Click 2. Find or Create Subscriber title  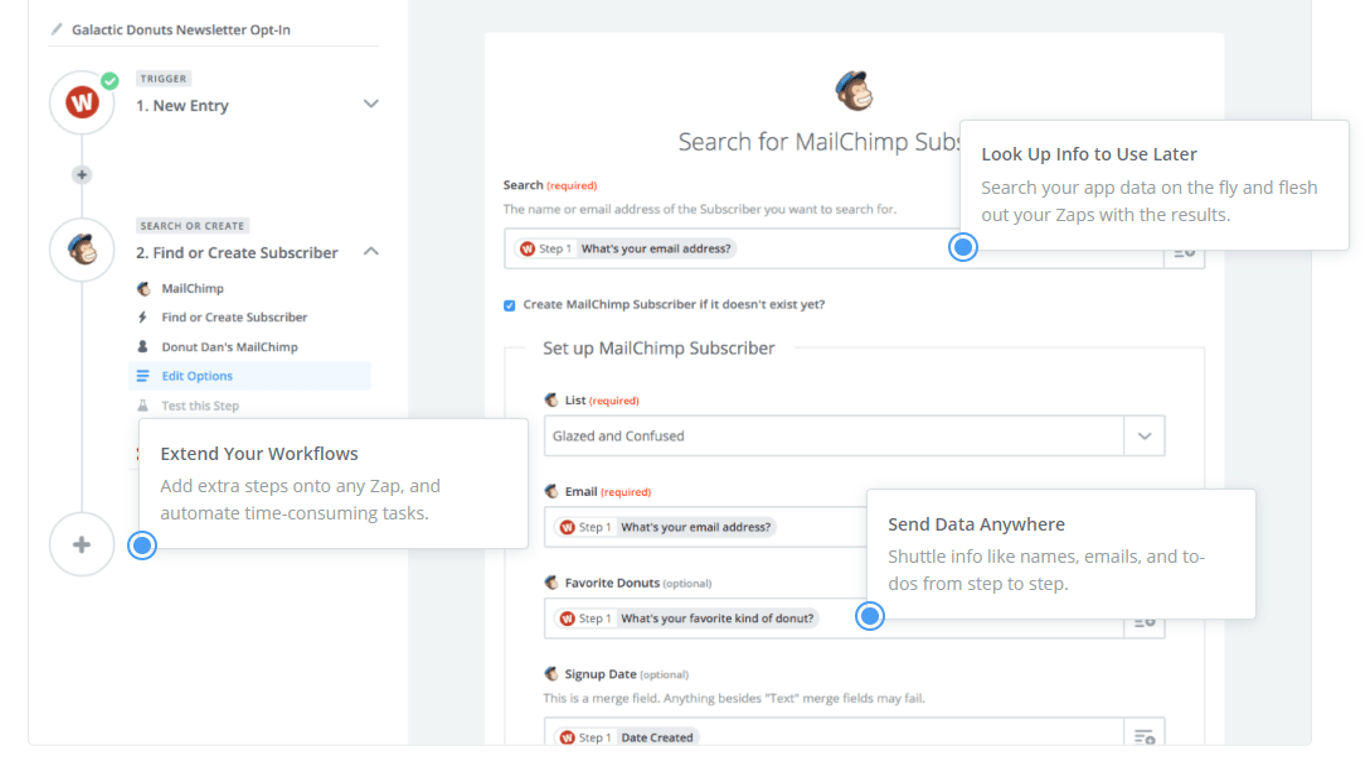pos(237,253)
